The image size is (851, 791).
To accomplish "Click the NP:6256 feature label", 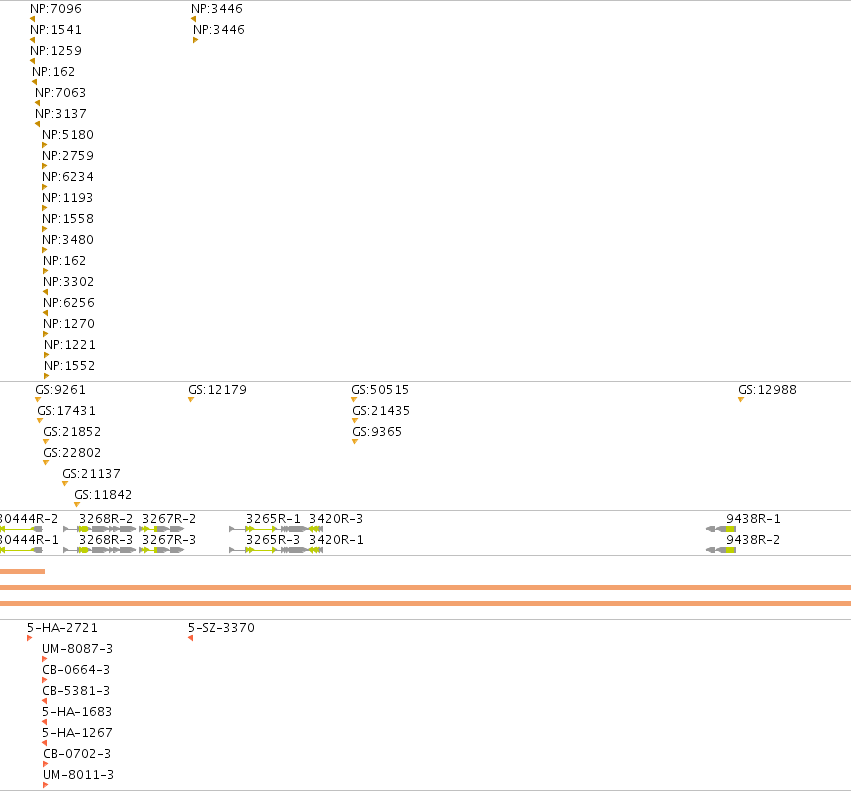I will click(x=69, y=303).
